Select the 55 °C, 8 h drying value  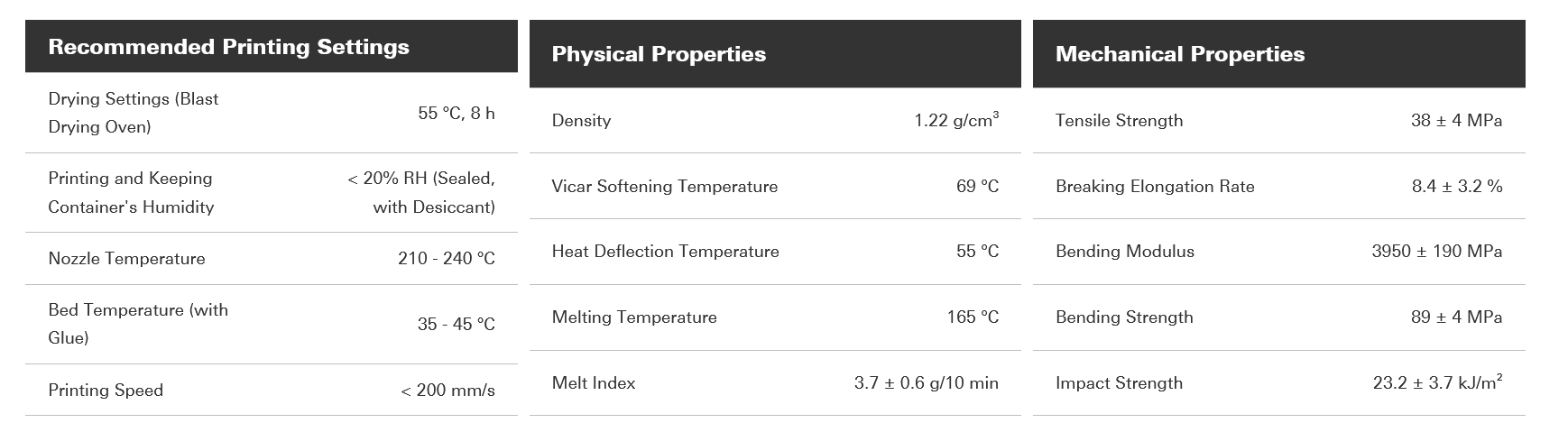(x=457, y=114)
